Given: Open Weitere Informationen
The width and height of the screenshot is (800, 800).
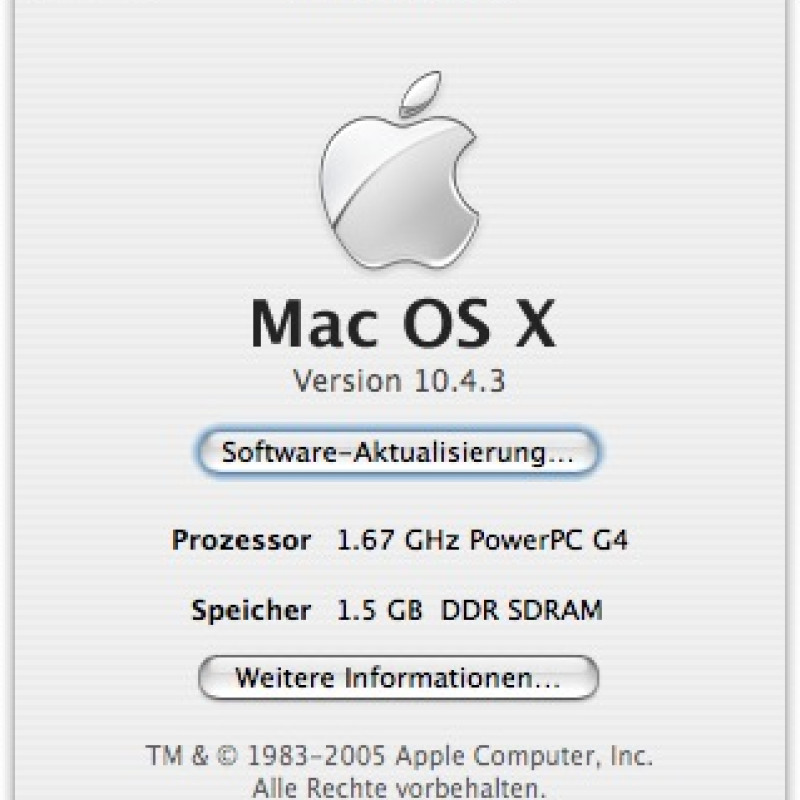Looking at the screenshot, I should coord(398,678).
